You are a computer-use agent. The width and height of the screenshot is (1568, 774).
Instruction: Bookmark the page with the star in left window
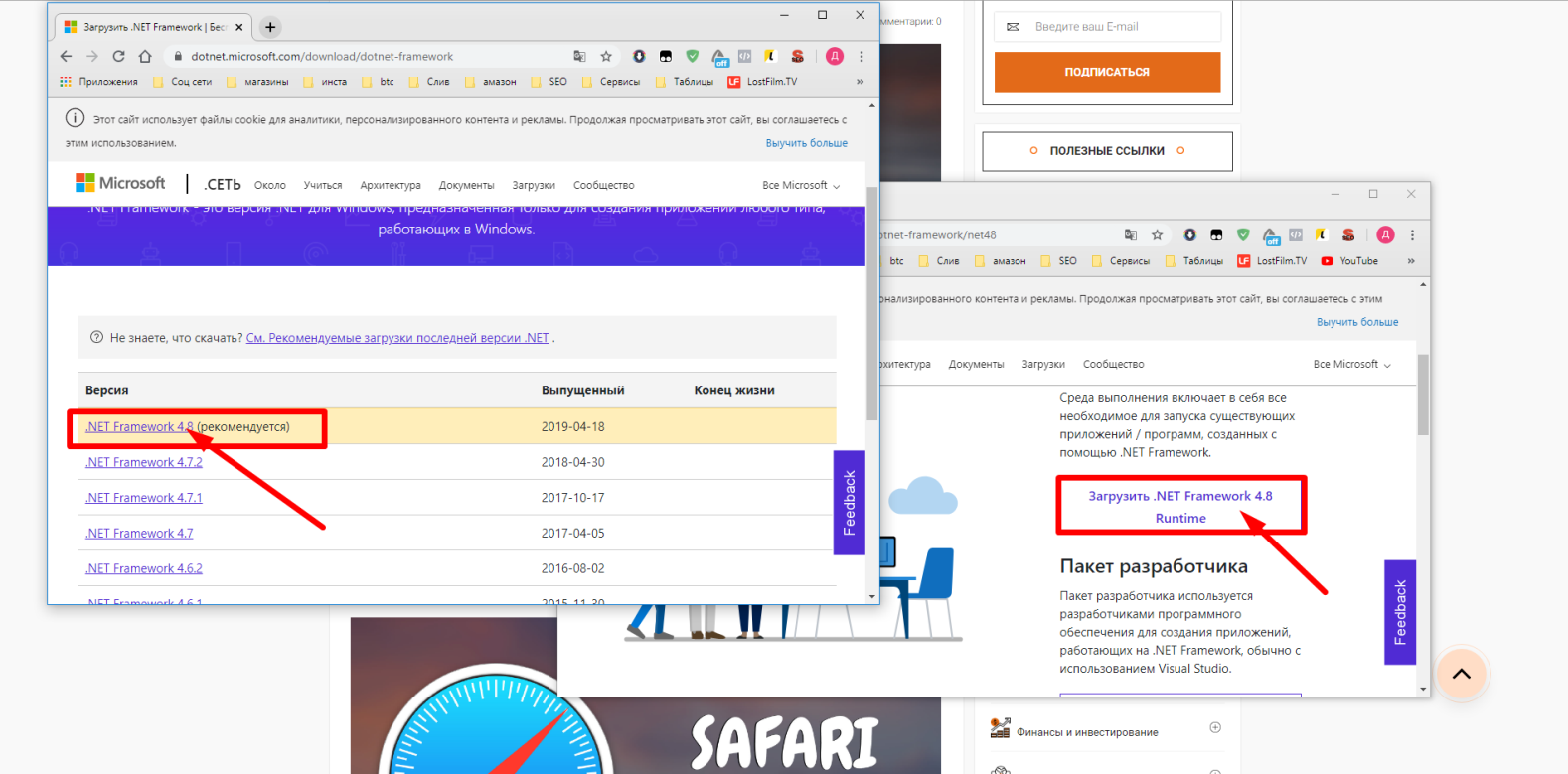606,56
